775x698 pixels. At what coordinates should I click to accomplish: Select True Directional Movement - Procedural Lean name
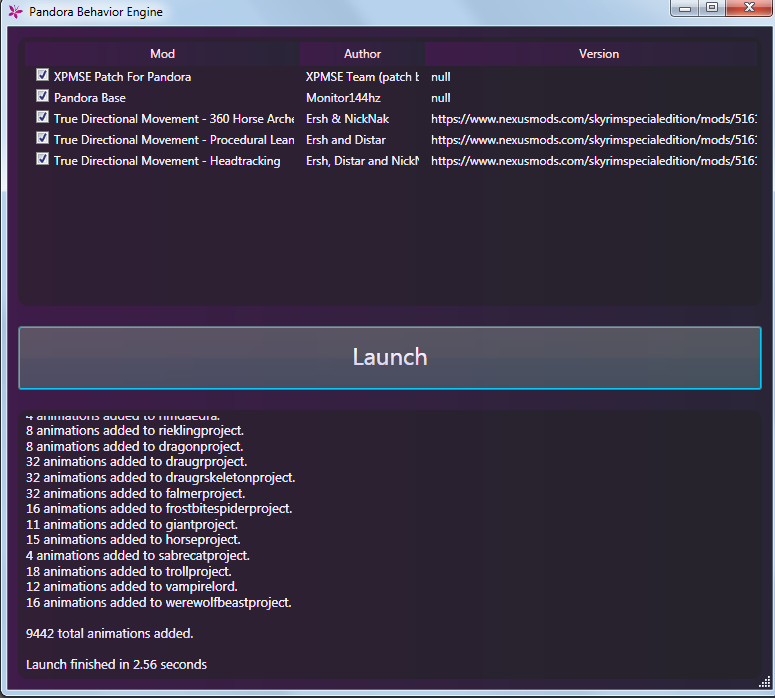click(x=174, y=140)
